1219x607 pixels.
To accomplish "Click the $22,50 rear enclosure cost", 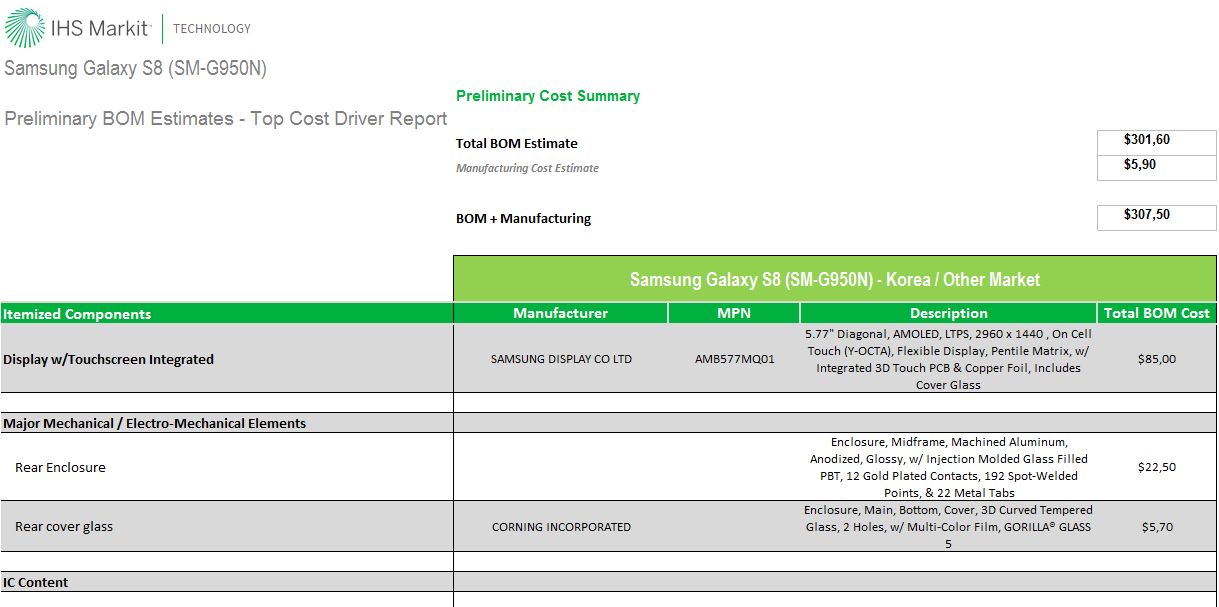I will click(1157, 467).
